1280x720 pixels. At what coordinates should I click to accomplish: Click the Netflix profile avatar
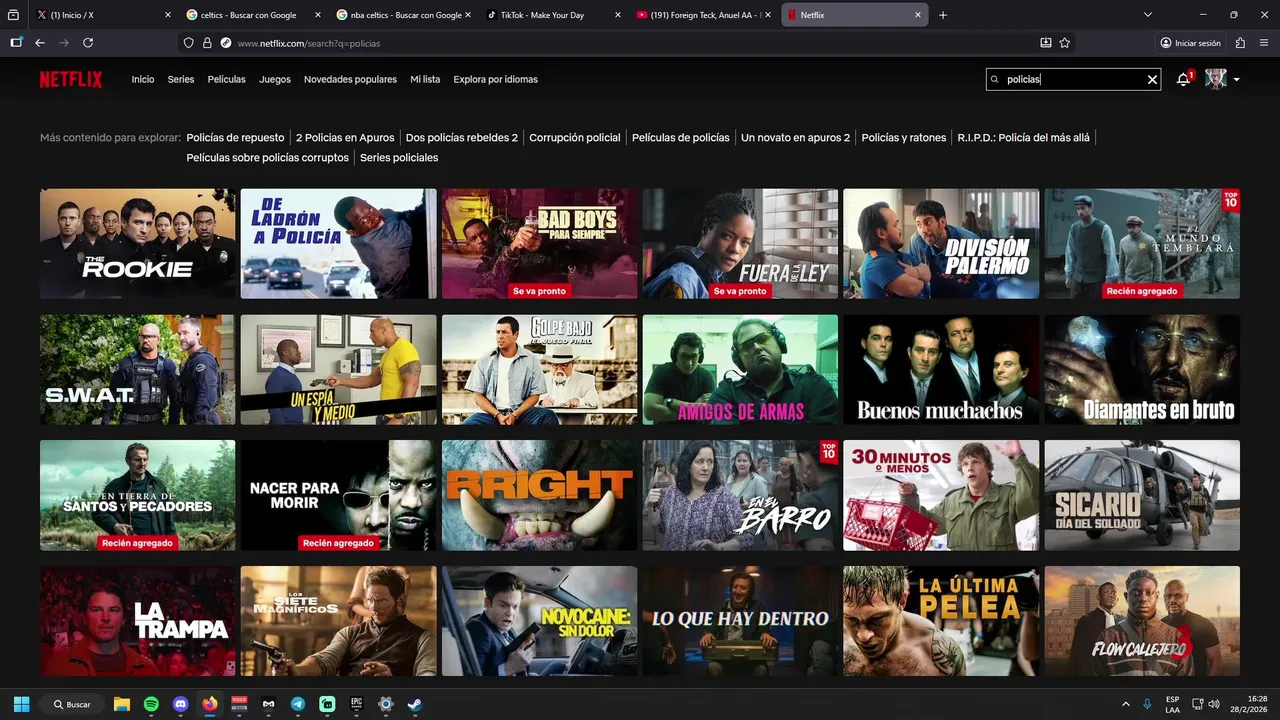[1215, 79]
